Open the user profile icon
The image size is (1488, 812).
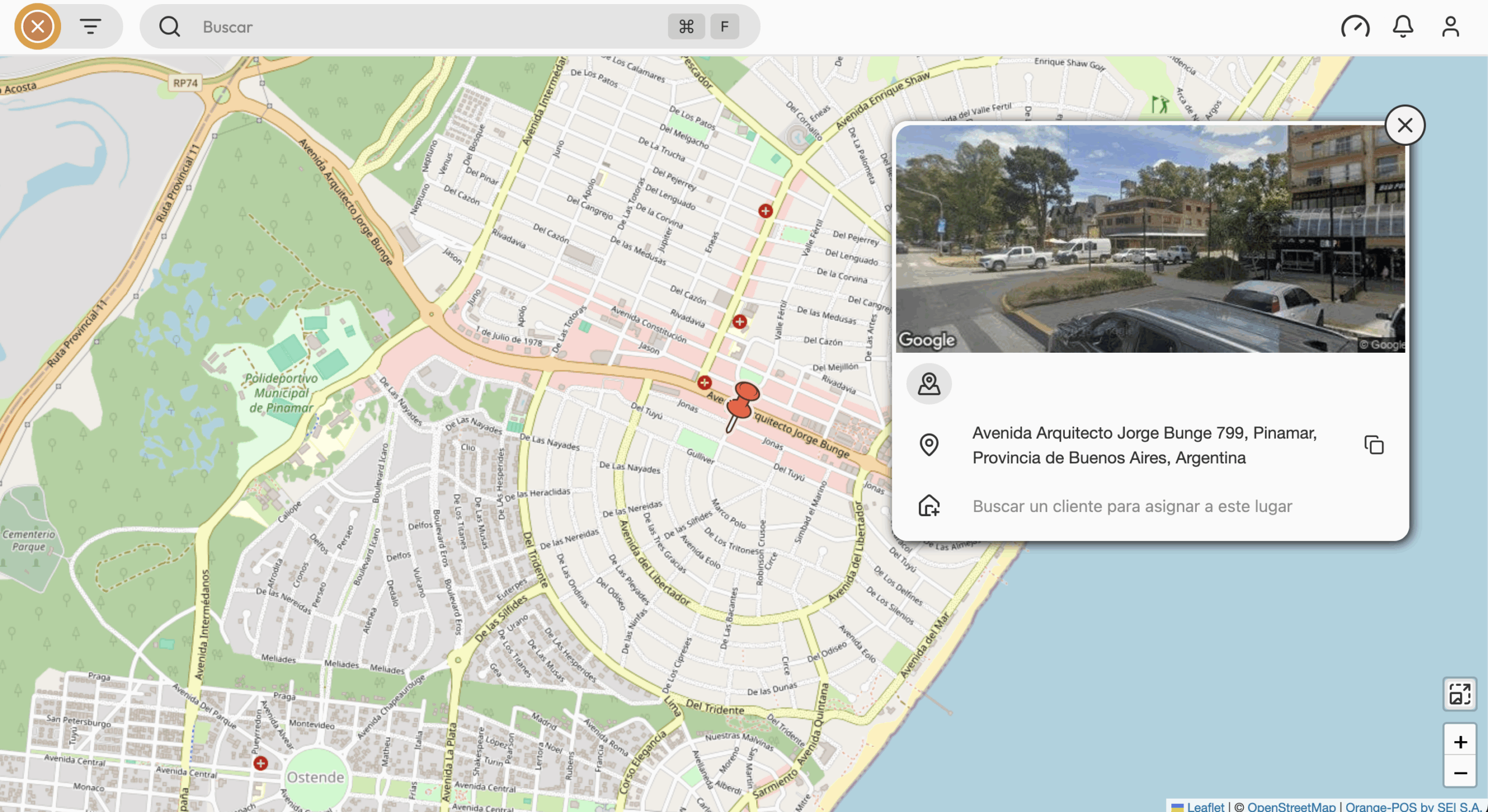(x=1450, y=26)
